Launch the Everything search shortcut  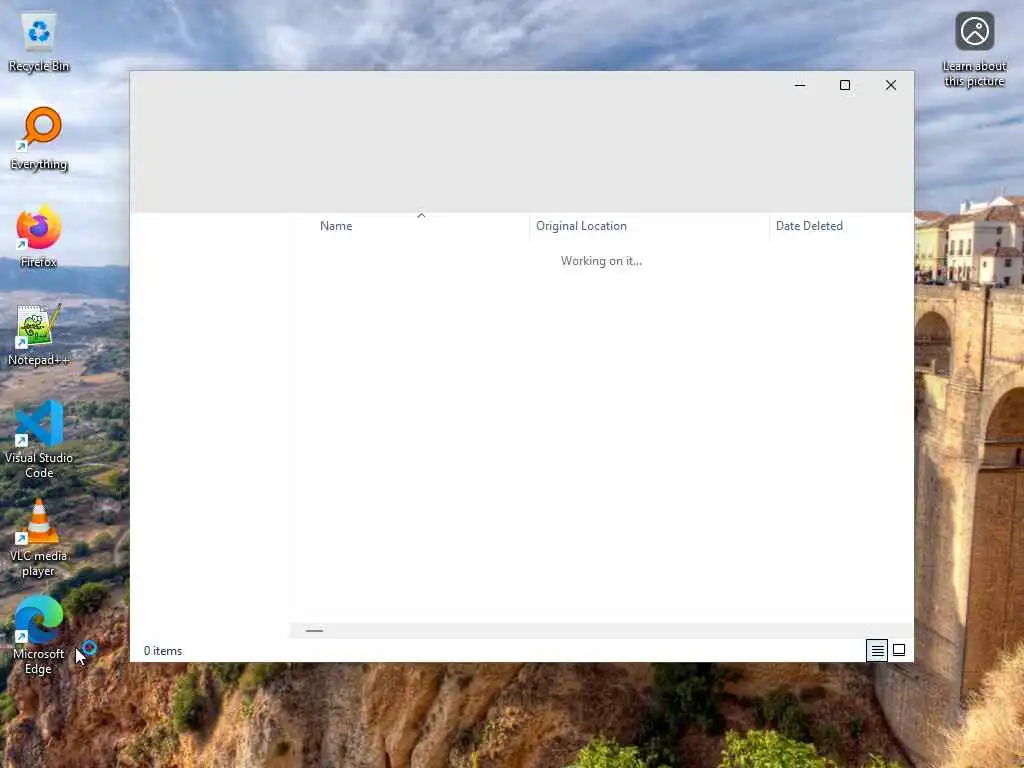pyautogui.click(x=39, y=139)
